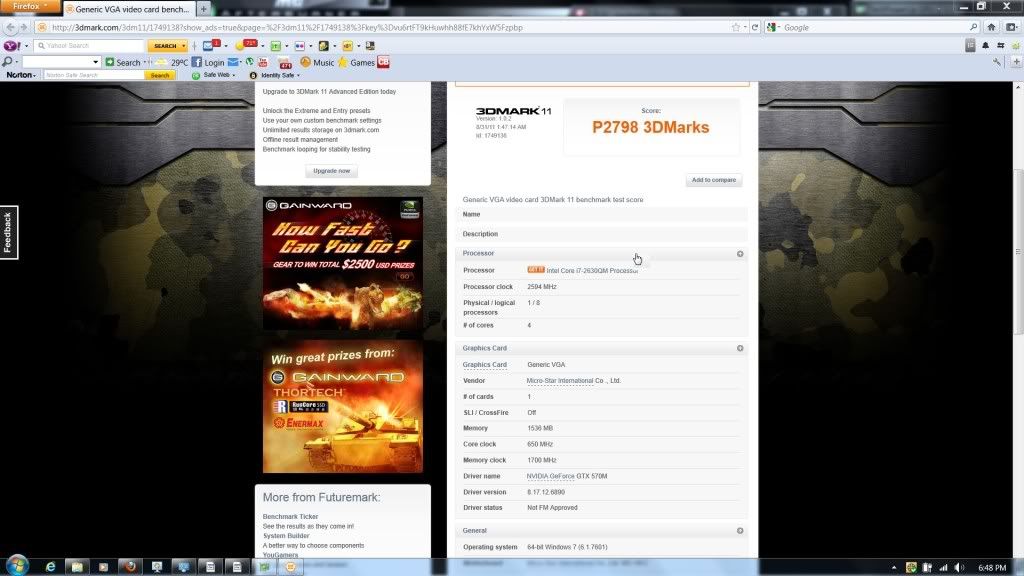
Task: Go to the browser home page icon
Action: pyautogui.click(x=991, y=27)
